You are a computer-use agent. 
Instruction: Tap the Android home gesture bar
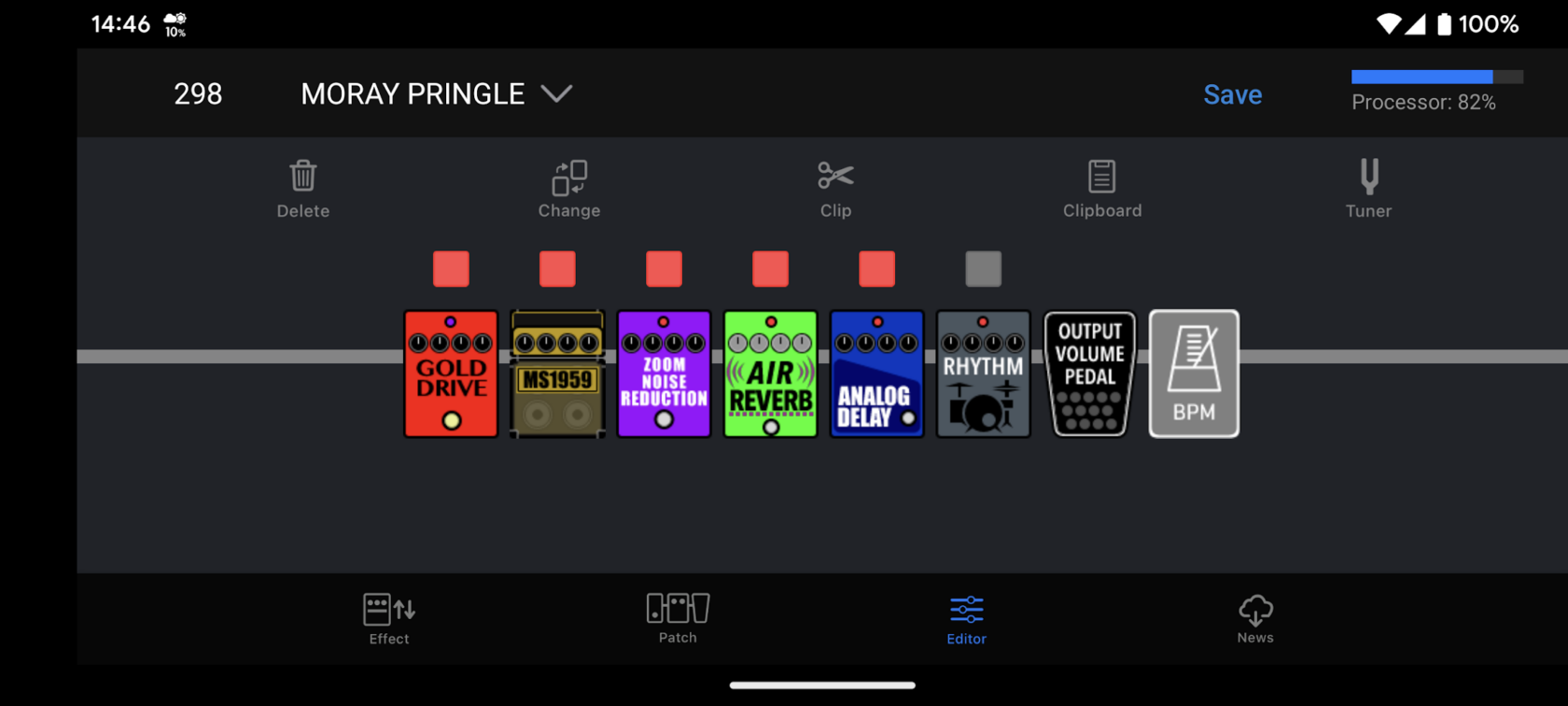[822, 685]
